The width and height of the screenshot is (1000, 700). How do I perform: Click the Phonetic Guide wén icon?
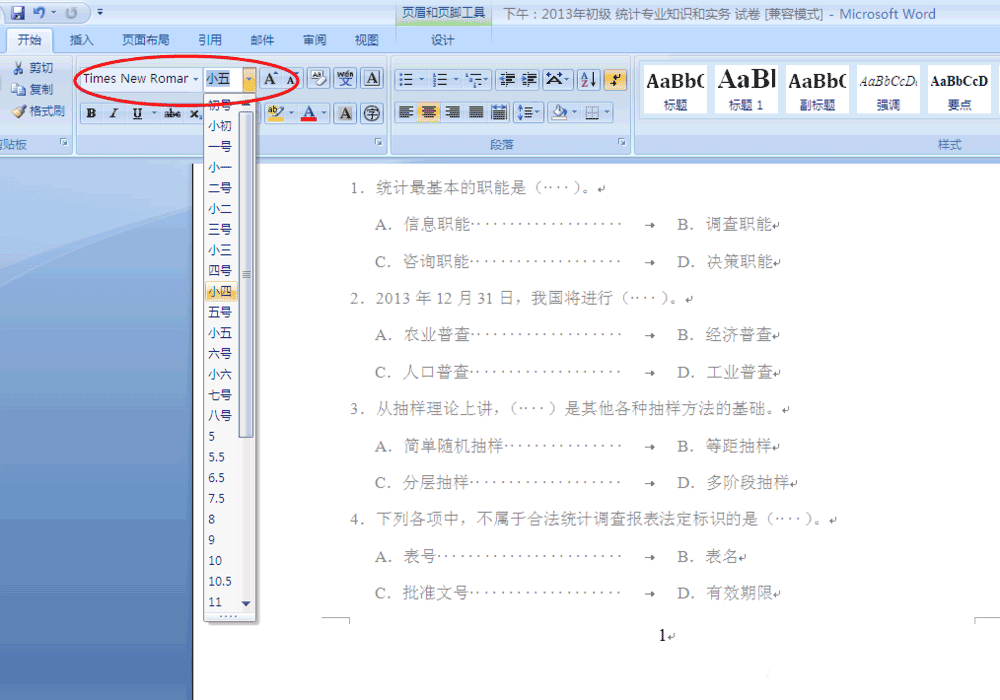click(344, 79)
